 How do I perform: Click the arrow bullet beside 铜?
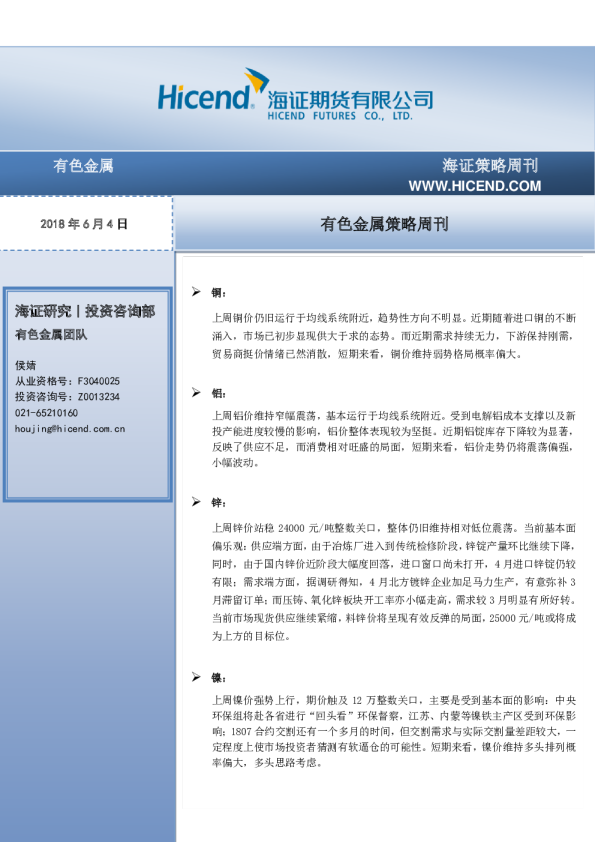point(197,292)
